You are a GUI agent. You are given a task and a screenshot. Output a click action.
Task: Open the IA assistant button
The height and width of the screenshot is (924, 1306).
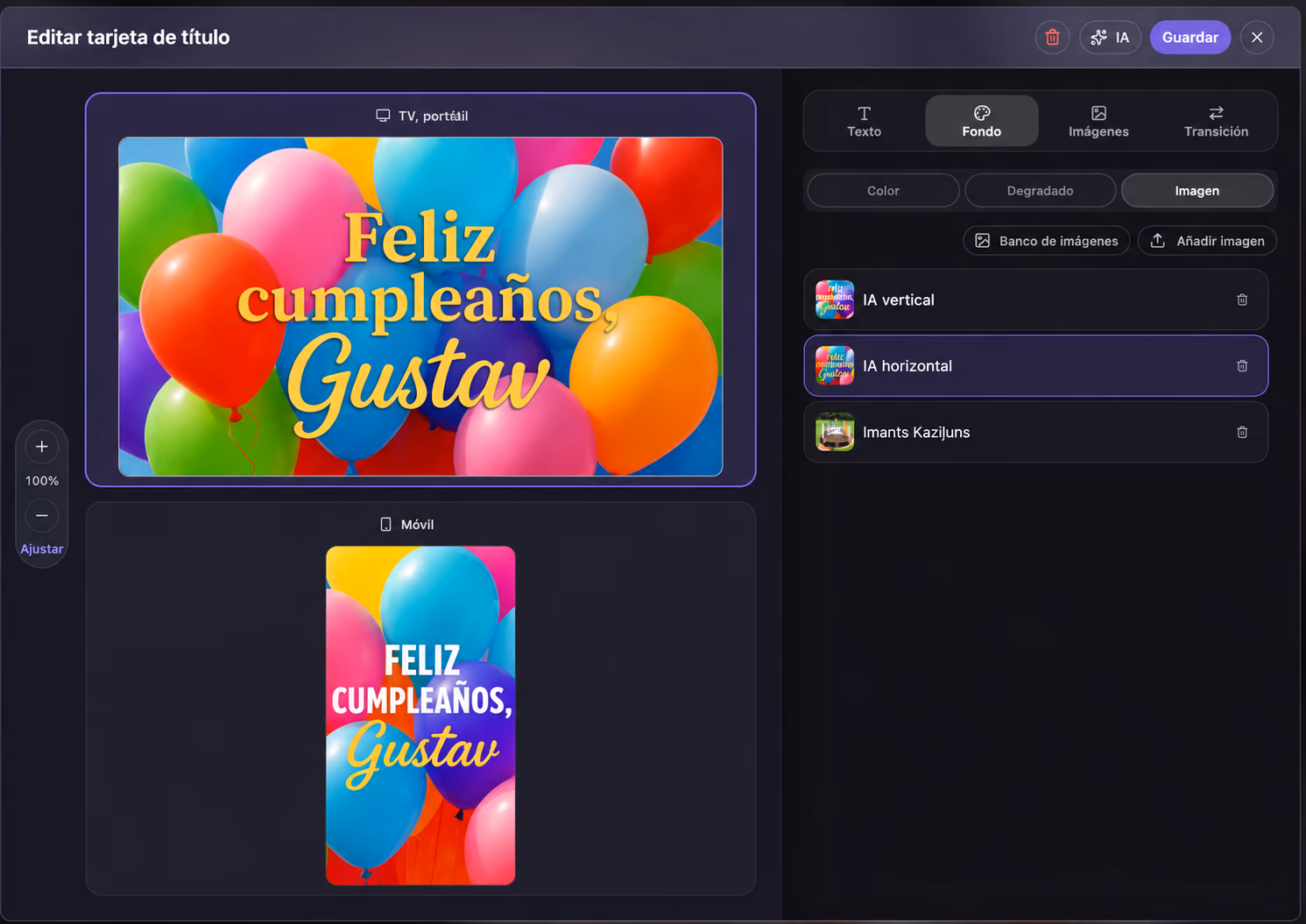click(x=1110, y=38)
